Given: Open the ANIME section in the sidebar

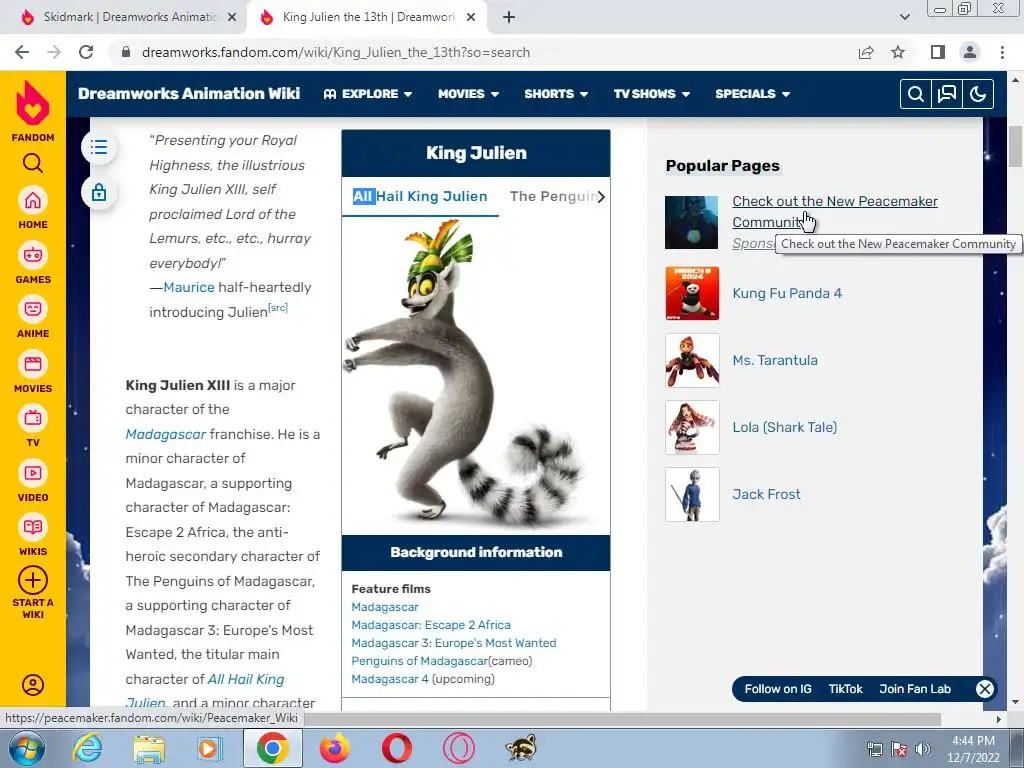Looking at the screenshot, I should 33,317.
